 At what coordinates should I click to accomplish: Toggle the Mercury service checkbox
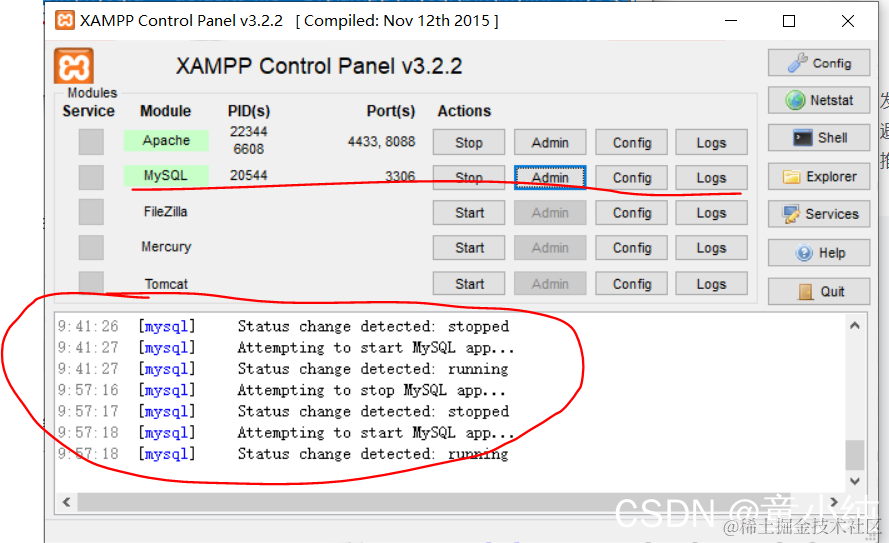[91, 248]
